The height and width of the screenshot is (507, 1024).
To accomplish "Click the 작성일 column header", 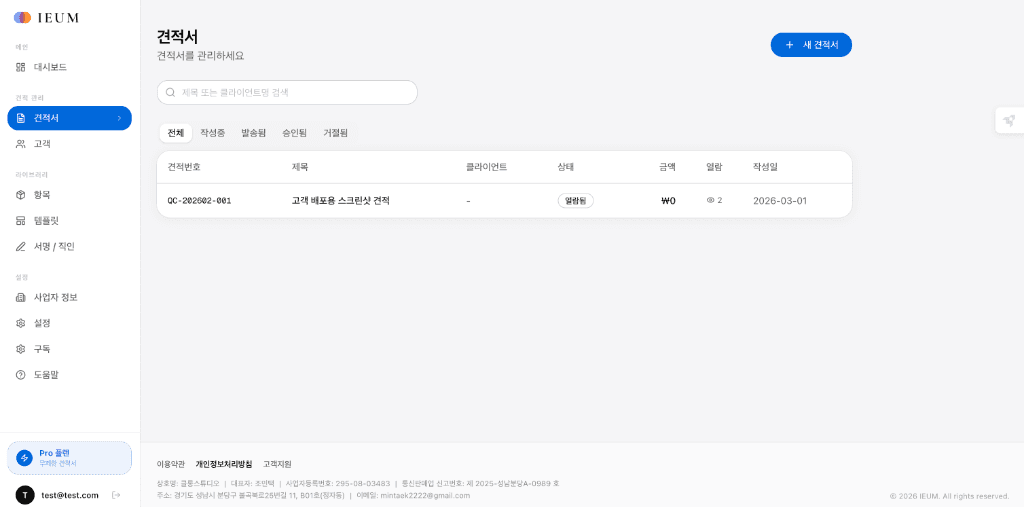I will 765,167.
